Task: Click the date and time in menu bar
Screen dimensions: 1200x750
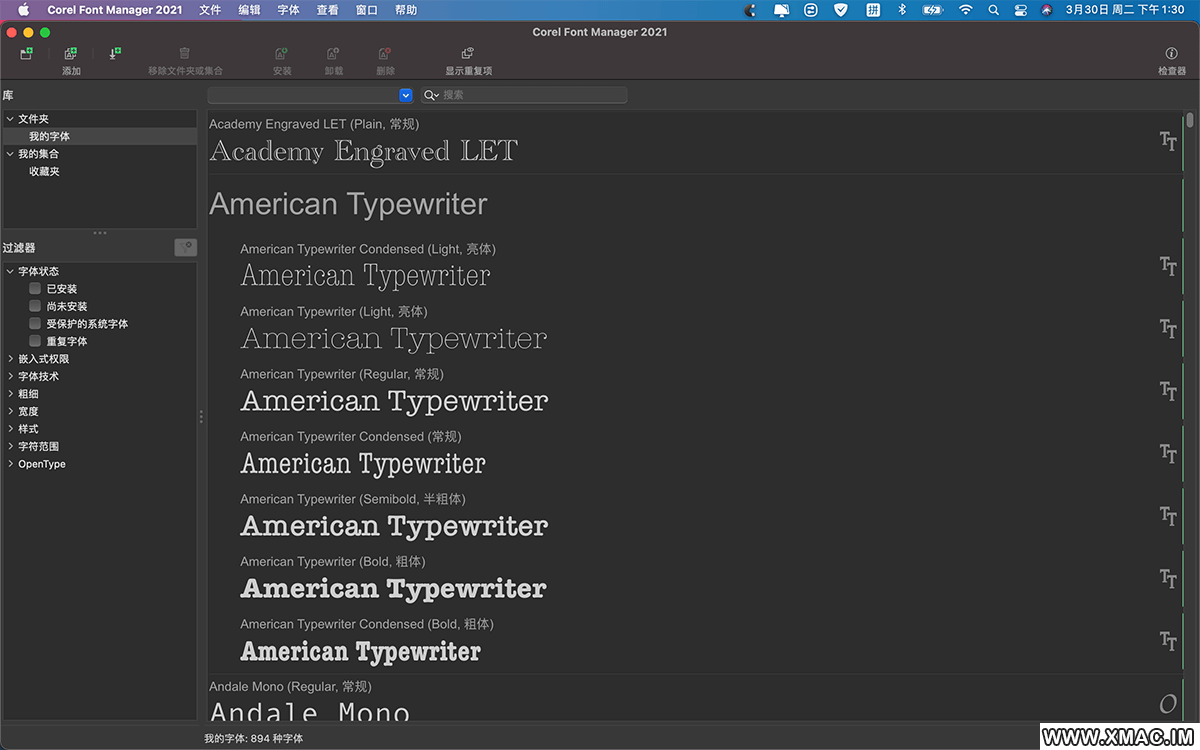Action: [1125, 9]
